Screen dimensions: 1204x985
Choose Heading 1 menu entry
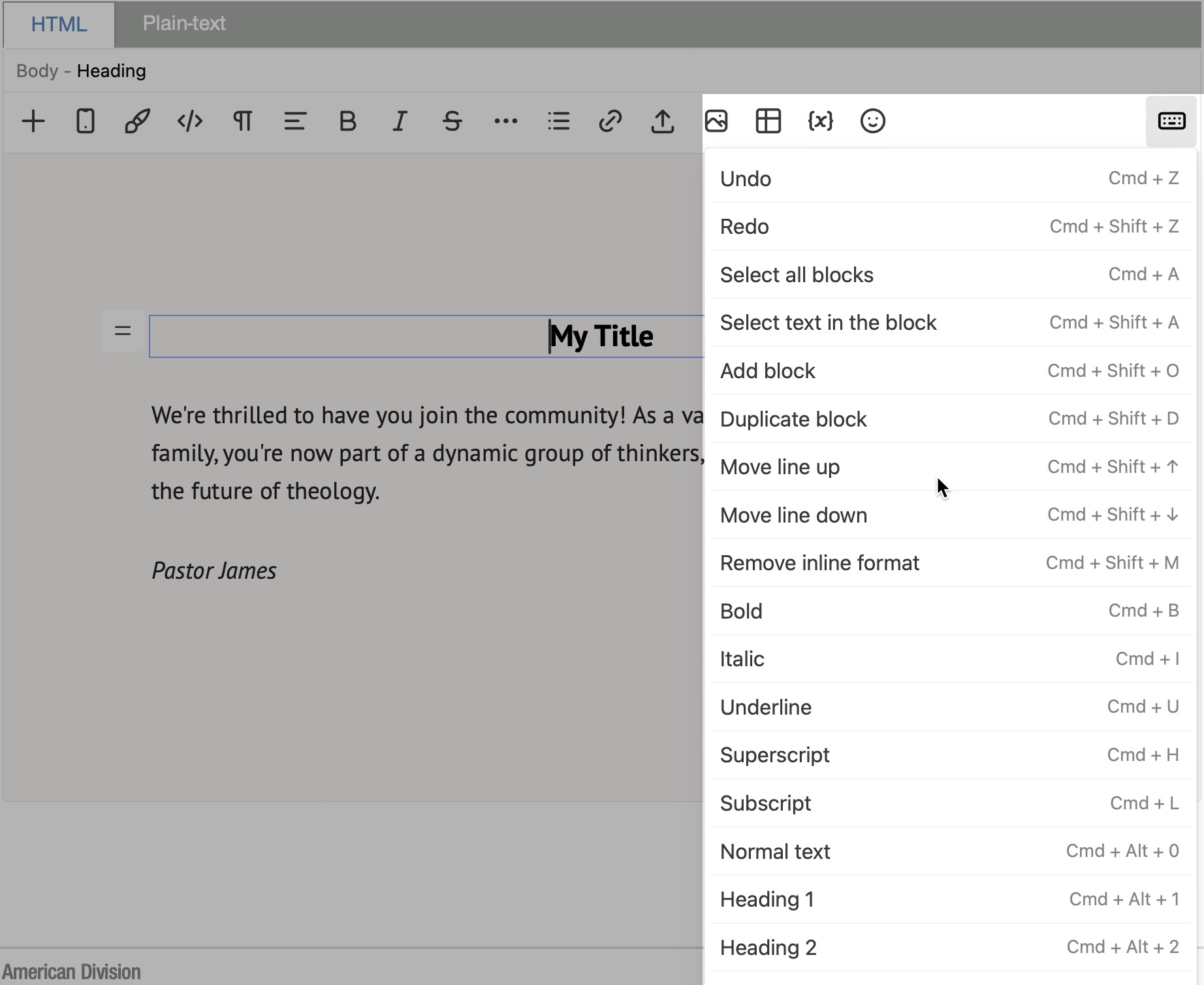951,899
